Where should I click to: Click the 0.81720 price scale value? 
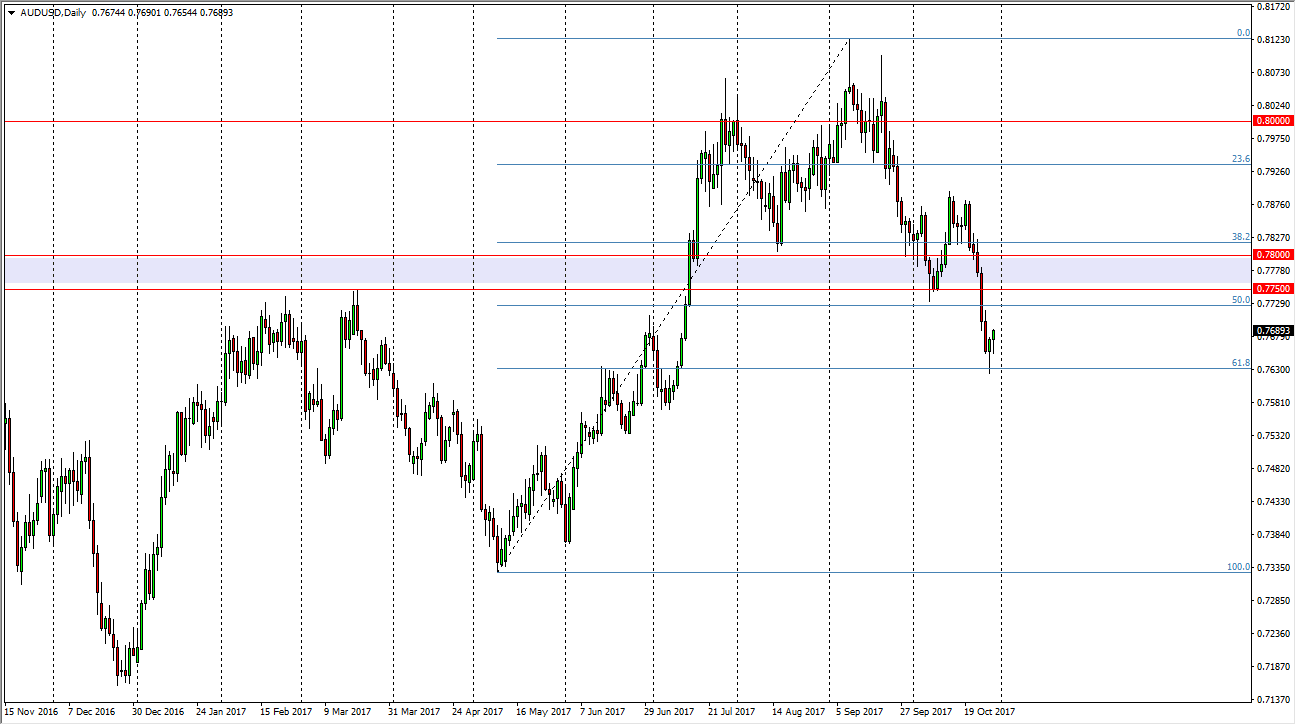tap(1271, 7)
